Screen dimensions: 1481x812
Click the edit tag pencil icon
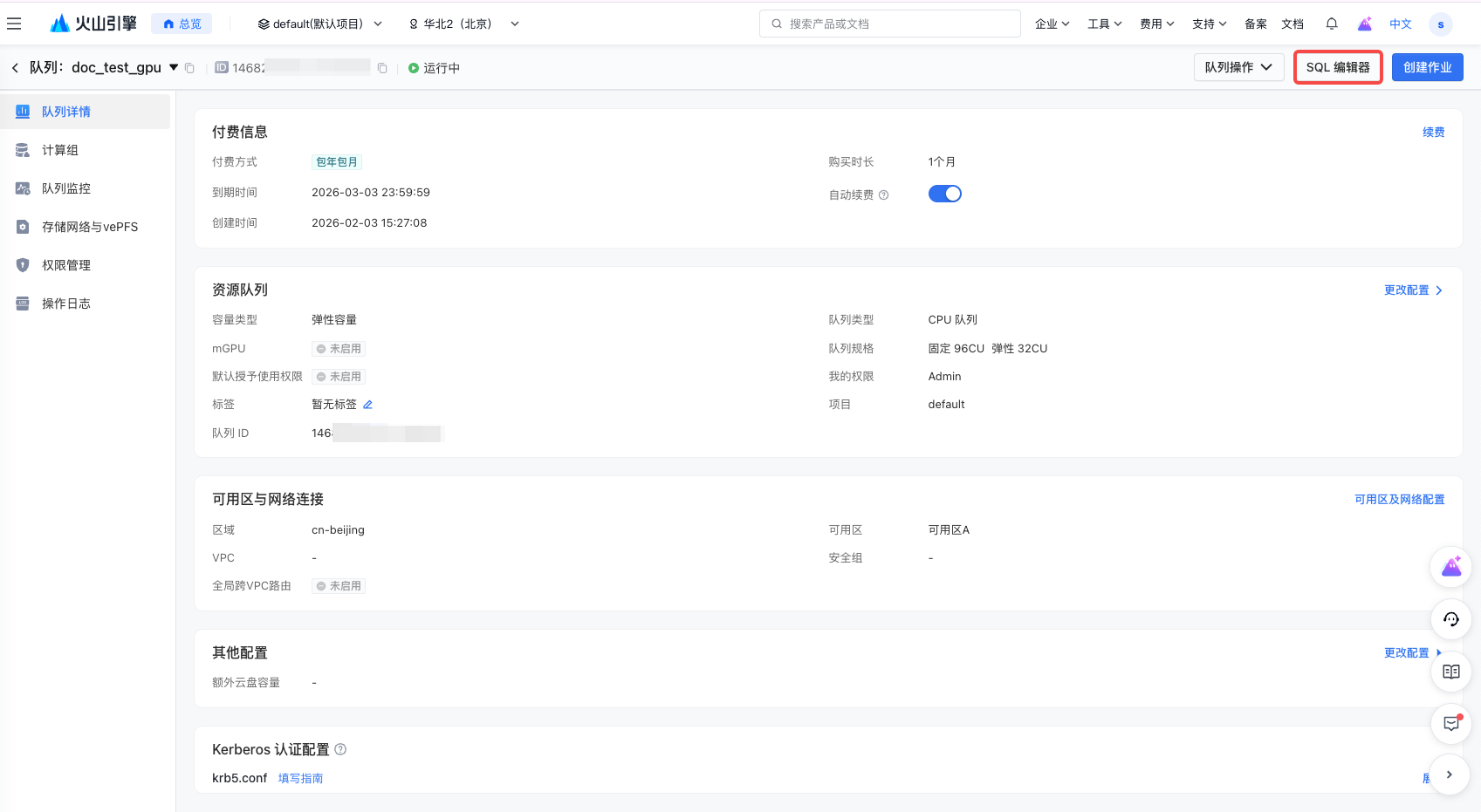click(367, 405)
